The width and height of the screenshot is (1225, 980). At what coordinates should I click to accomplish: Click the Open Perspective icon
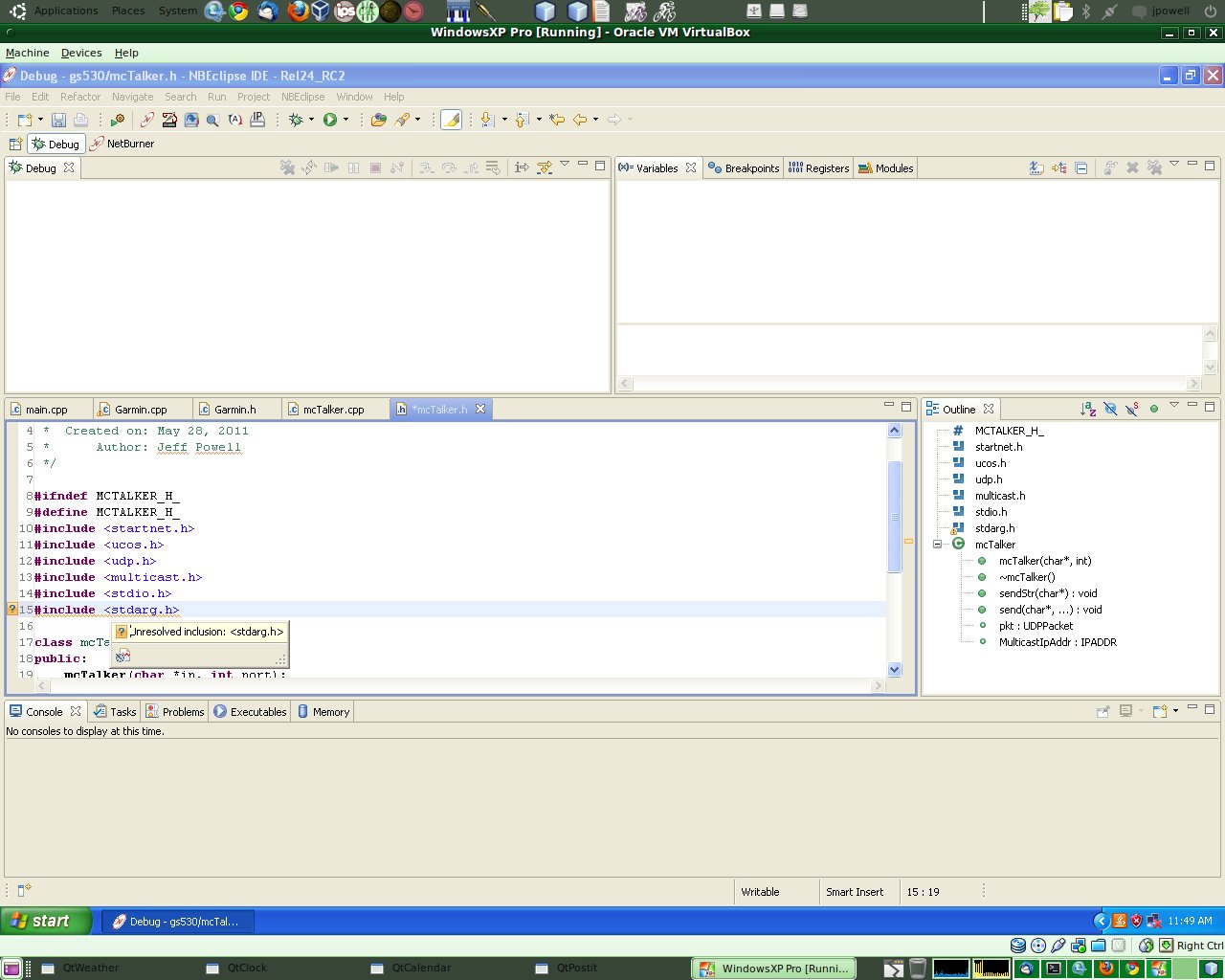click(15, 144)
